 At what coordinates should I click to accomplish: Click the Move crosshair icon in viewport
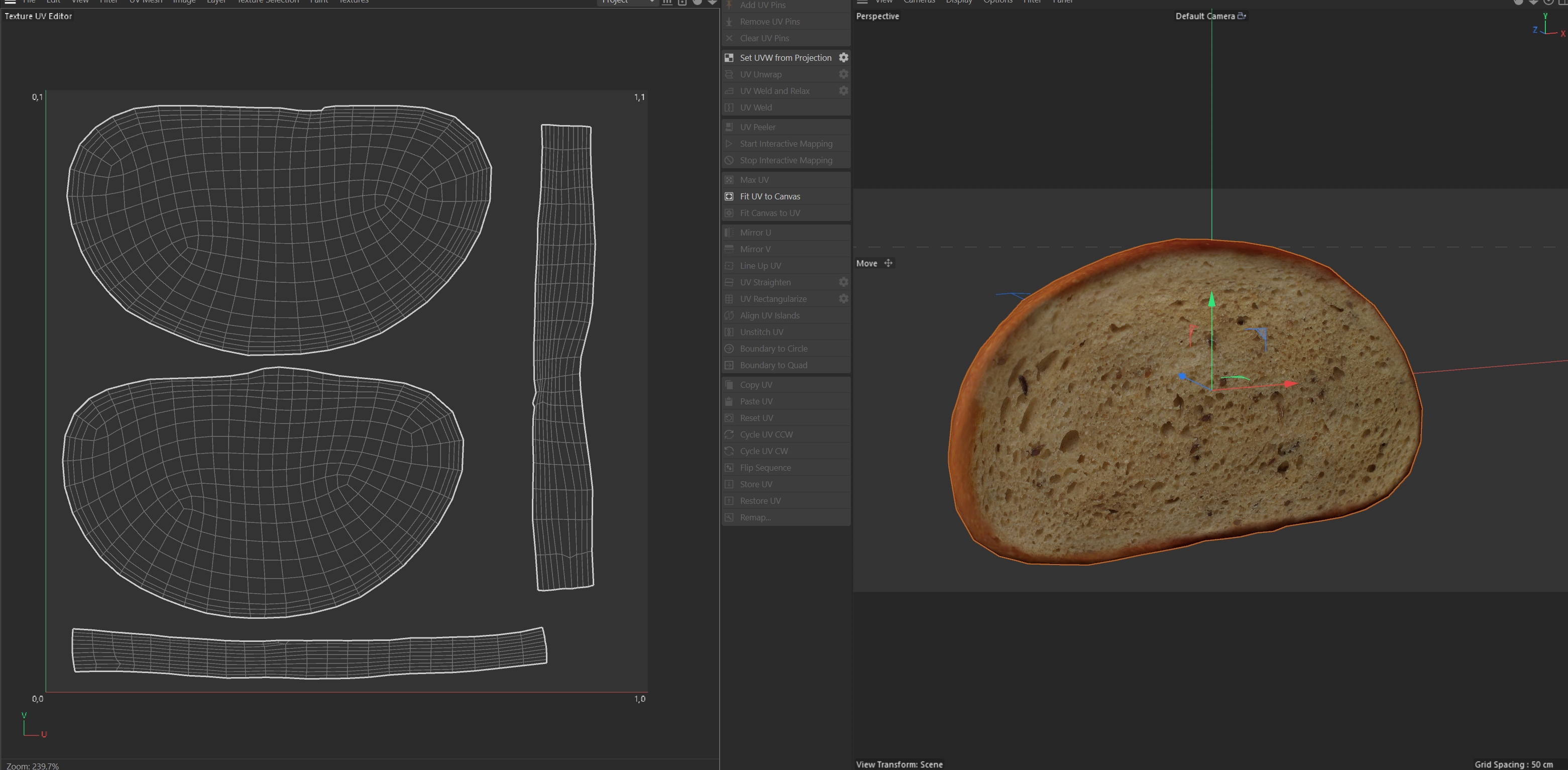[x=888, y=264]
